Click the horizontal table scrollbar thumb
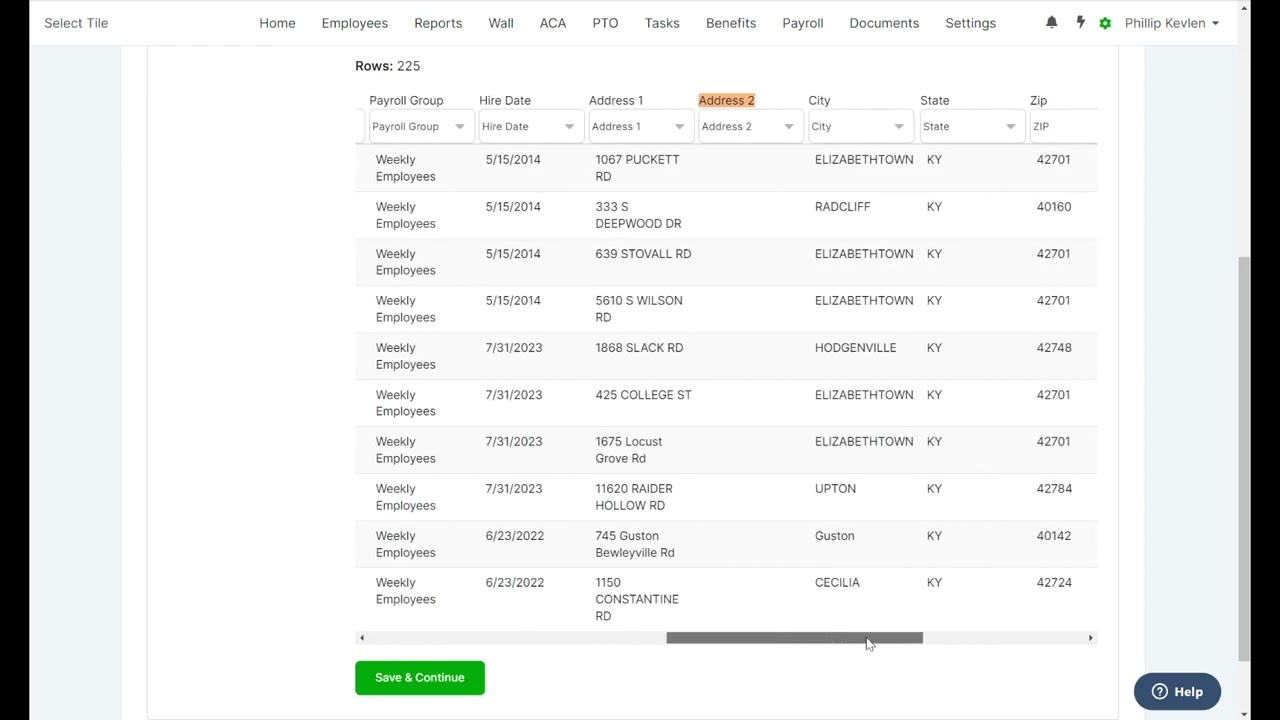The image size is (1280, 720). tap(794, 638)
